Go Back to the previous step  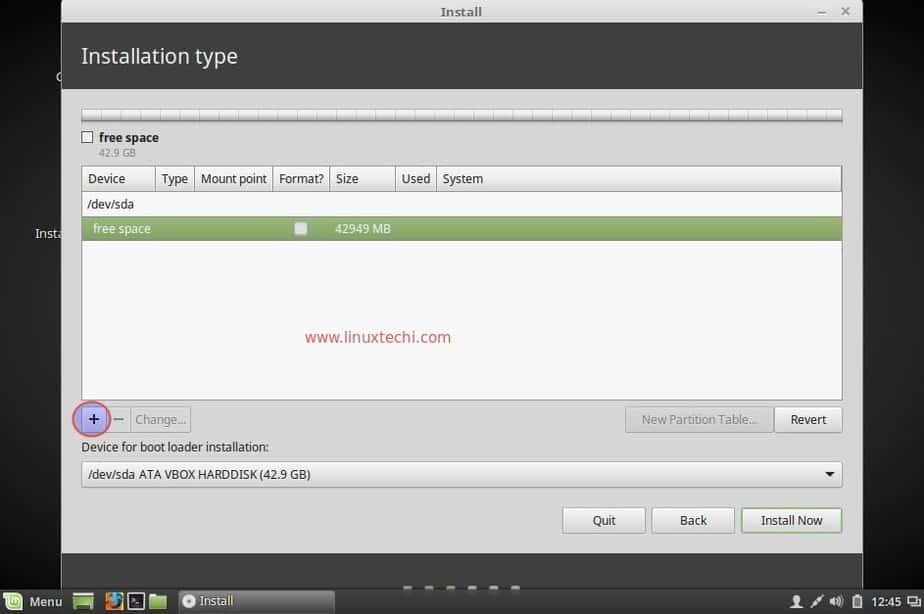pos(693,520)
